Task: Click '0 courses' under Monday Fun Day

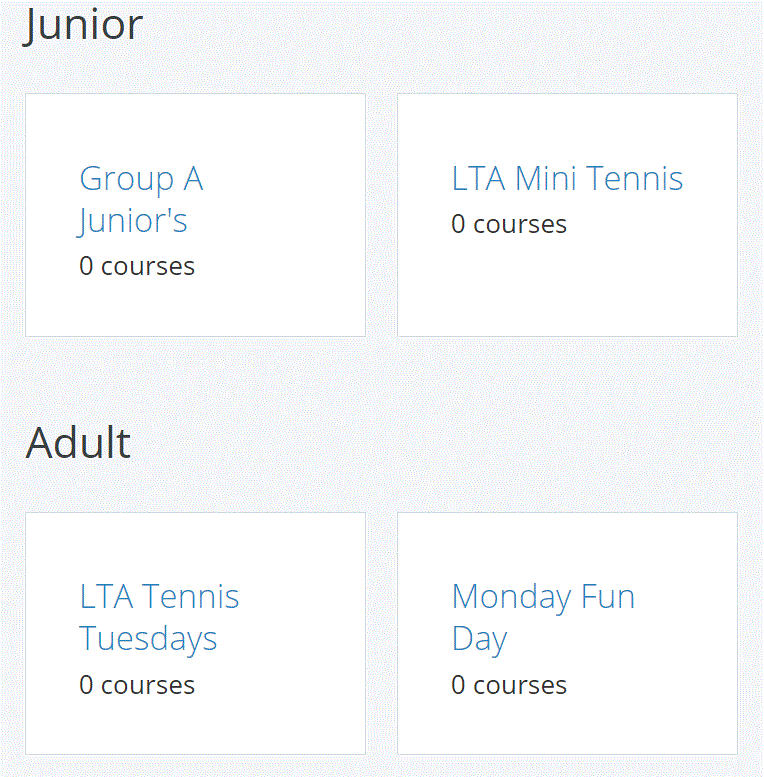Action: click(x=509, y=685)
